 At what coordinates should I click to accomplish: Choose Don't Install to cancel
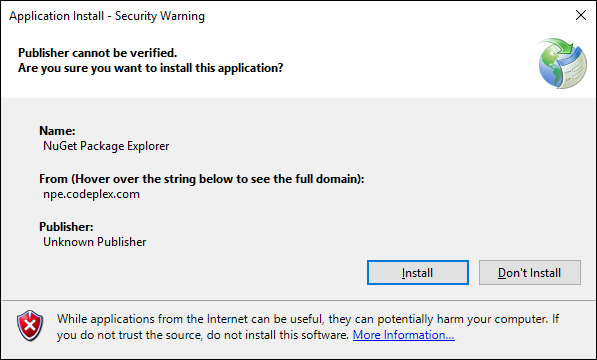coord(530,272)
